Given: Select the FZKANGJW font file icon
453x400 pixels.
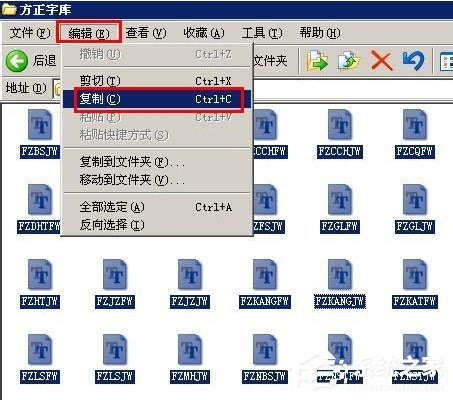Looking at the screenshot, I should [x=340, y=274].
